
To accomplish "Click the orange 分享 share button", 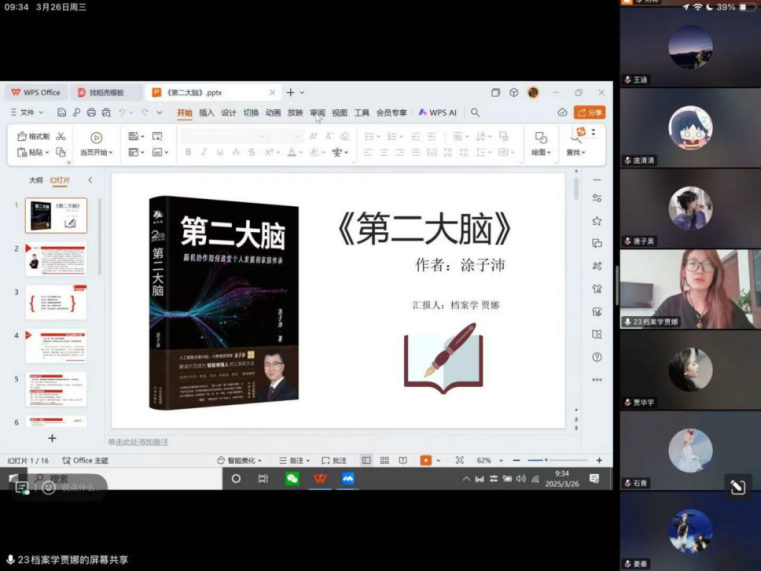I will 590,113.
